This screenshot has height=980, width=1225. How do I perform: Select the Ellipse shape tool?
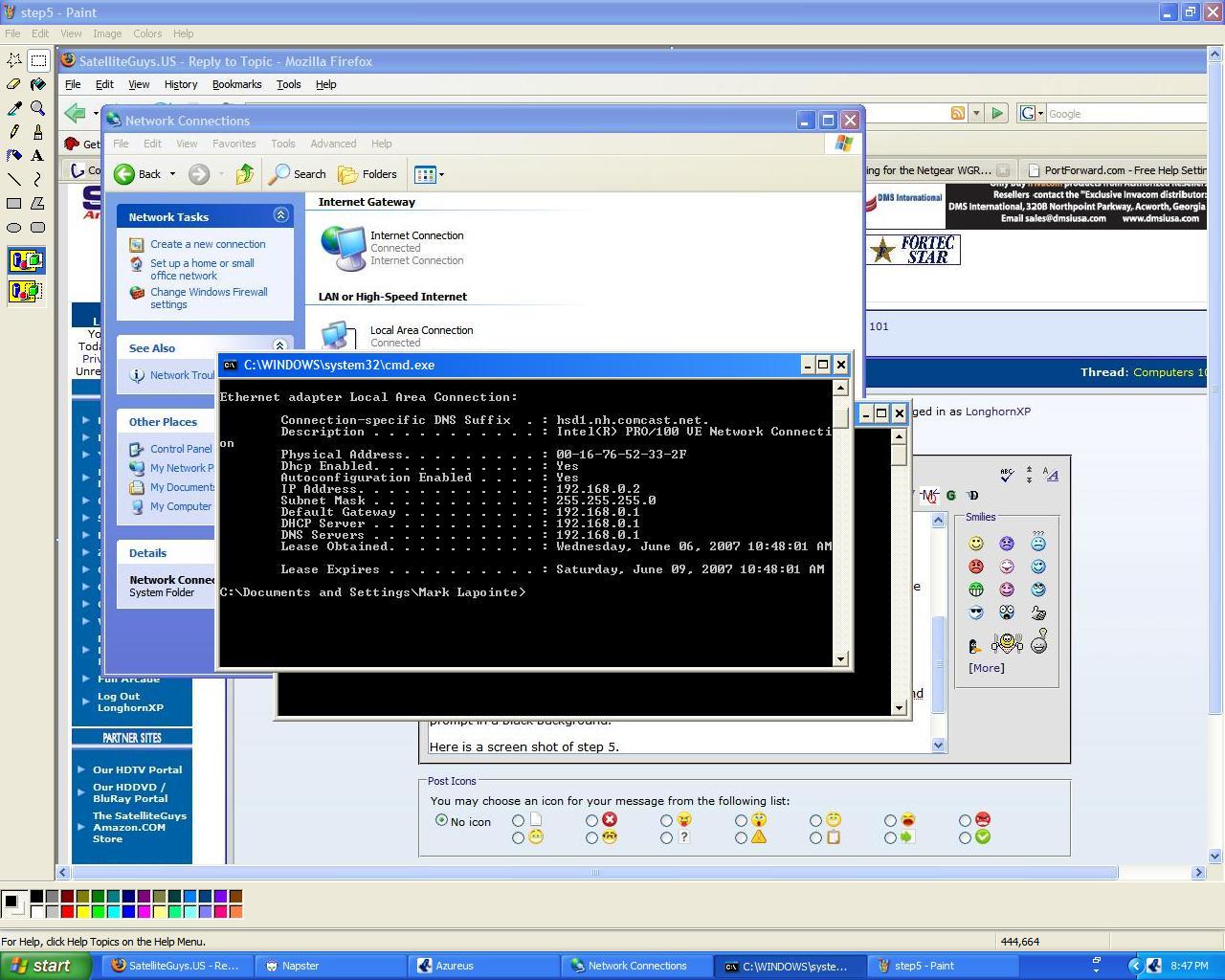pyautogui.click(x=14, y=227)
